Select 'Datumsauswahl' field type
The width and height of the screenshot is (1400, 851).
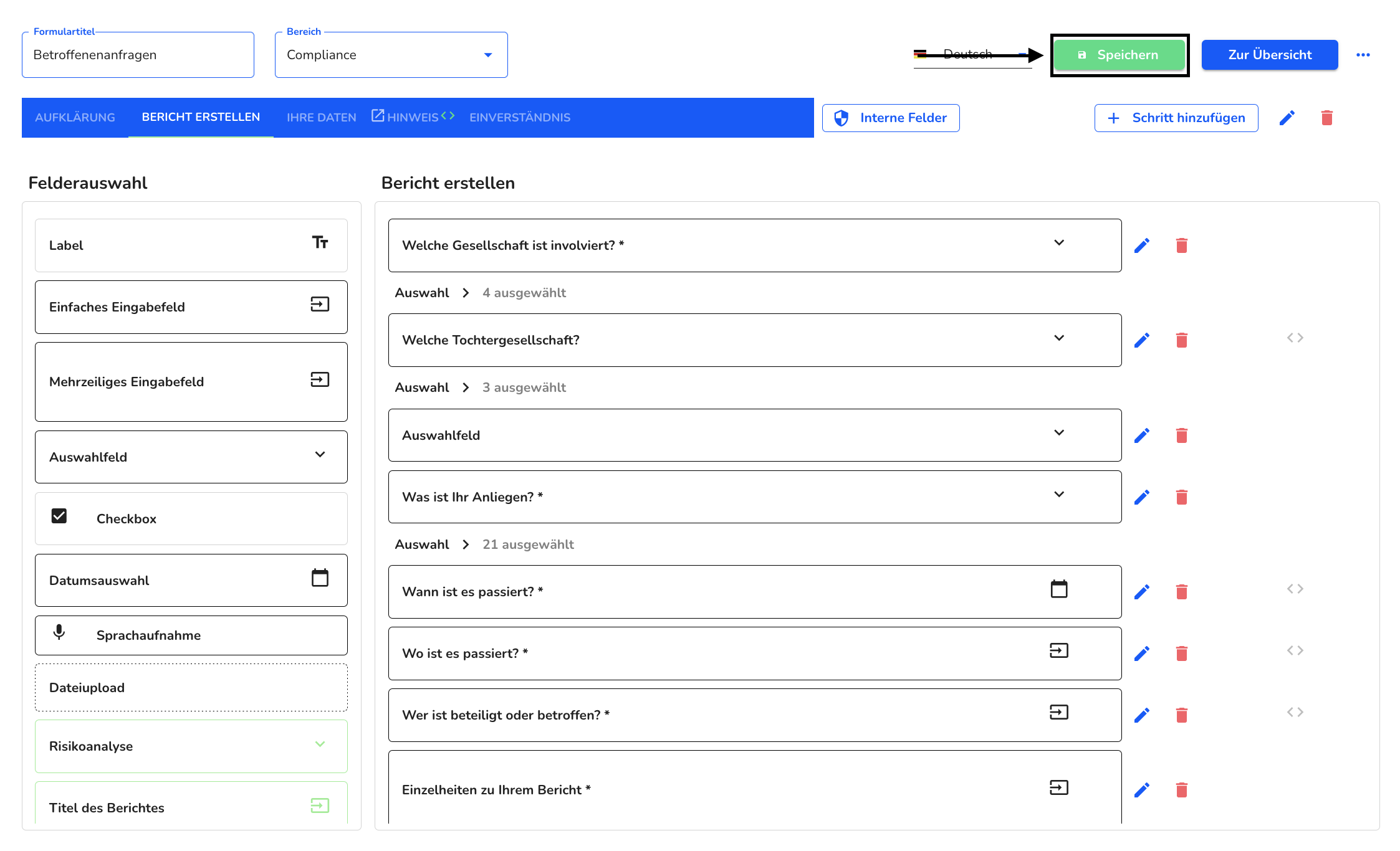tap(191, 581)
